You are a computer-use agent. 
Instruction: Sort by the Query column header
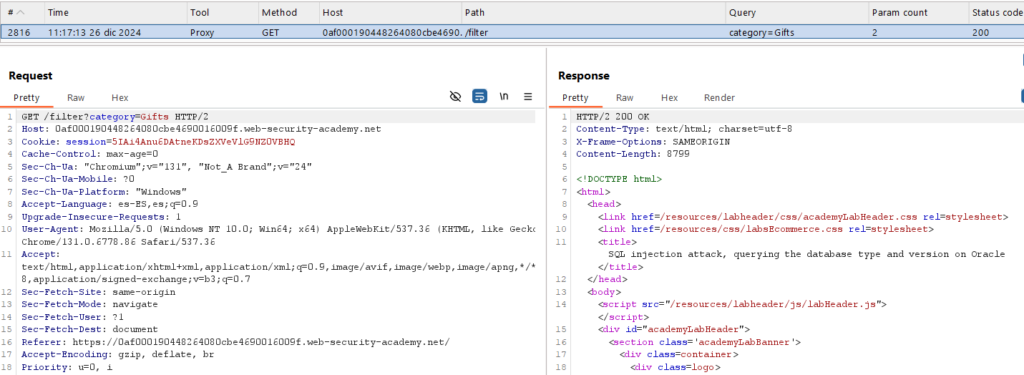coord(797,12)
